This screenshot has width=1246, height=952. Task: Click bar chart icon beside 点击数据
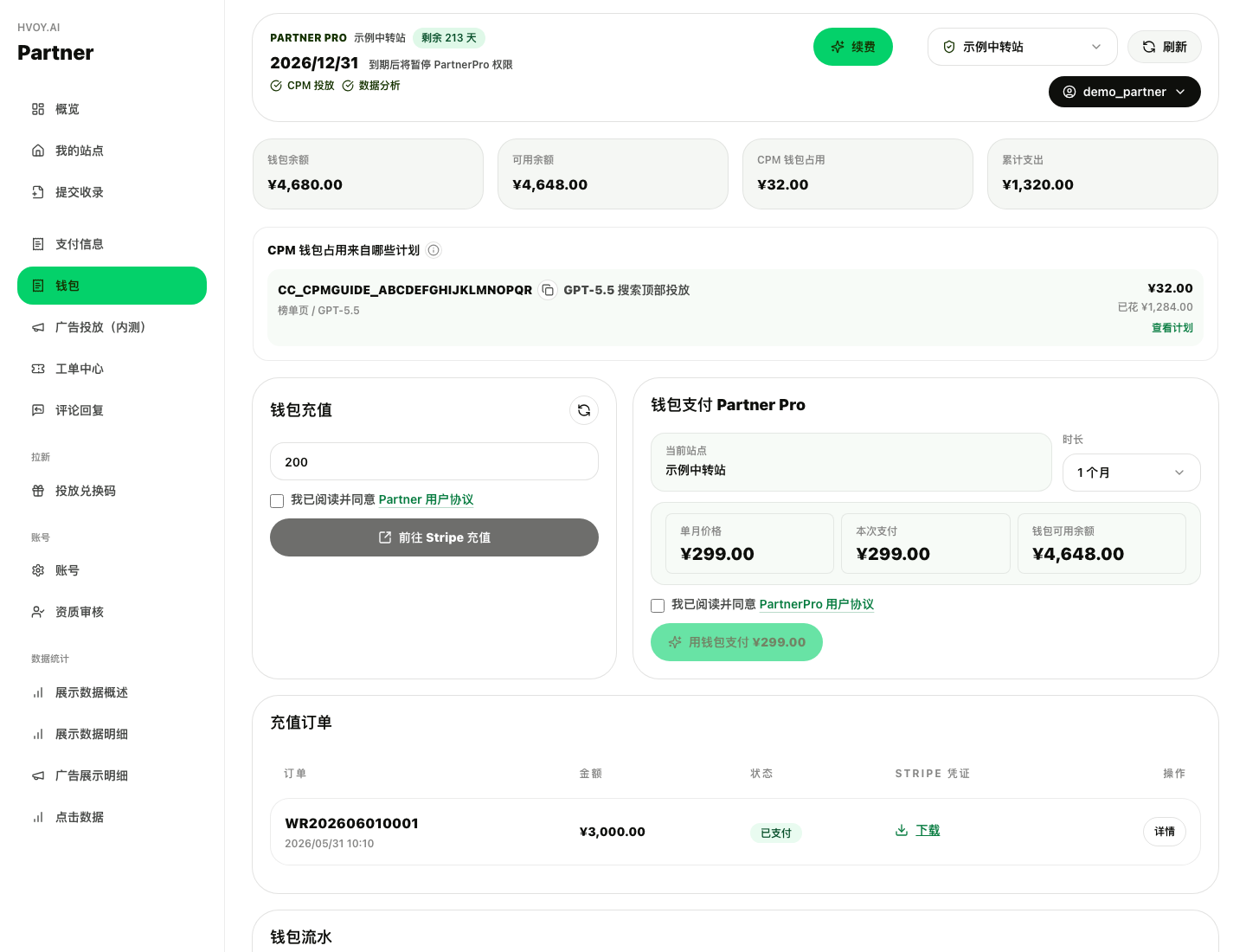[38, 817]
